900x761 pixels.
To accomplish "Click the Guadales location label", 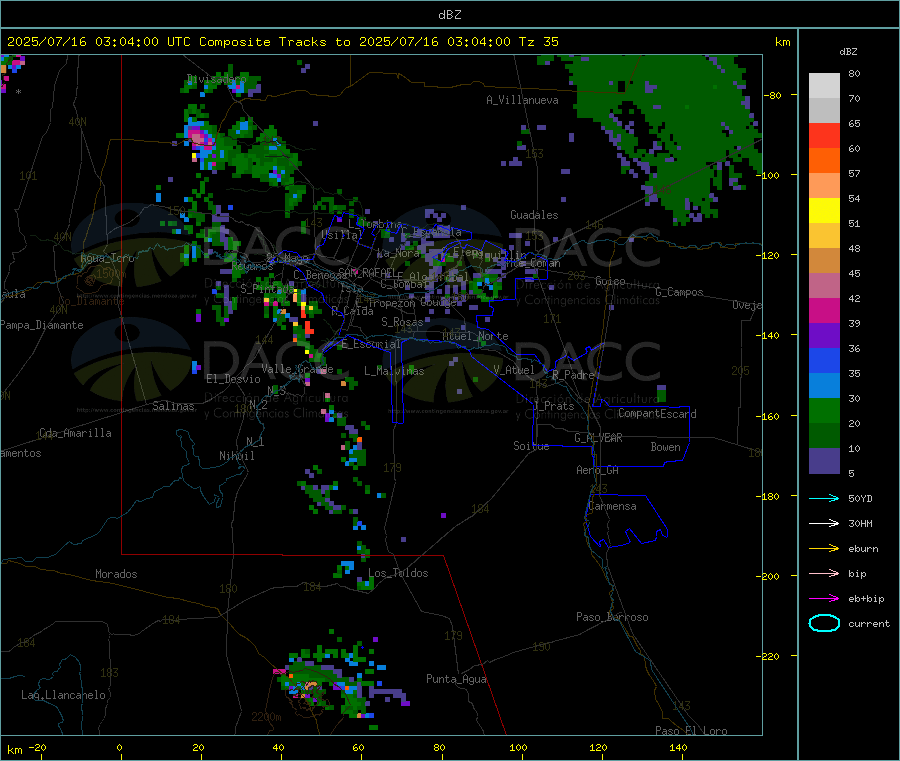I will (x=534, y=215).
